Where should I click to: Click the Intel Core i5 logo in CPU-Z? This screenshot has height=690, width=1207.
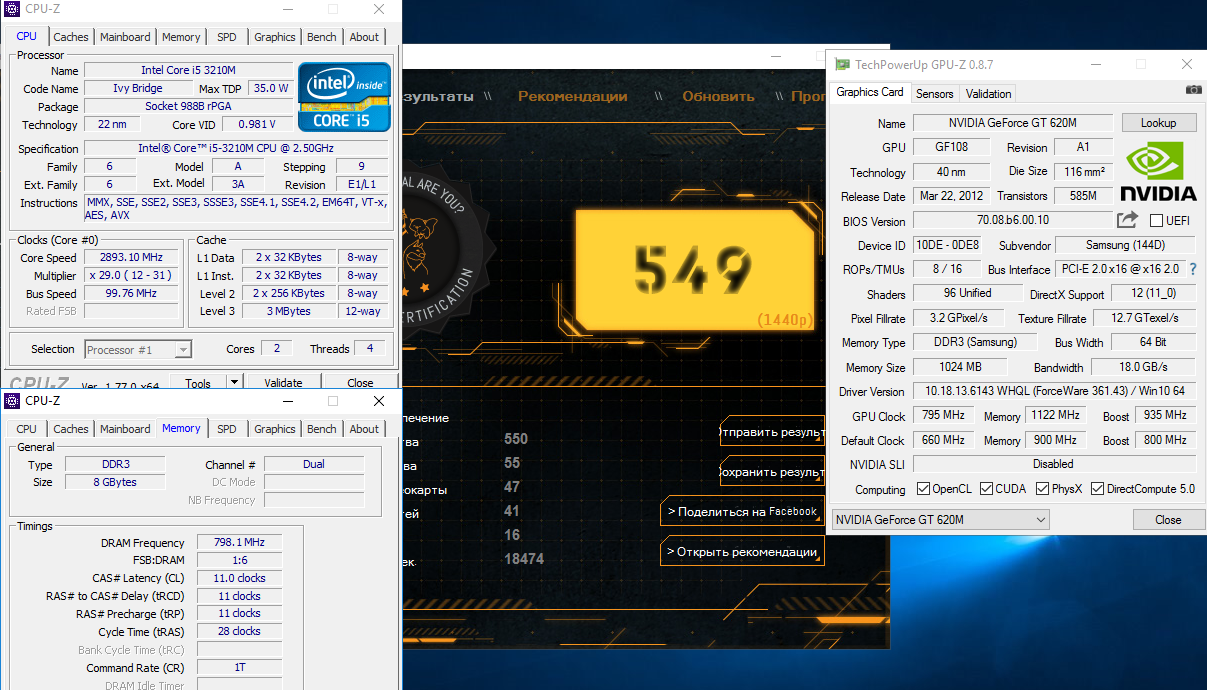(344, 97)
